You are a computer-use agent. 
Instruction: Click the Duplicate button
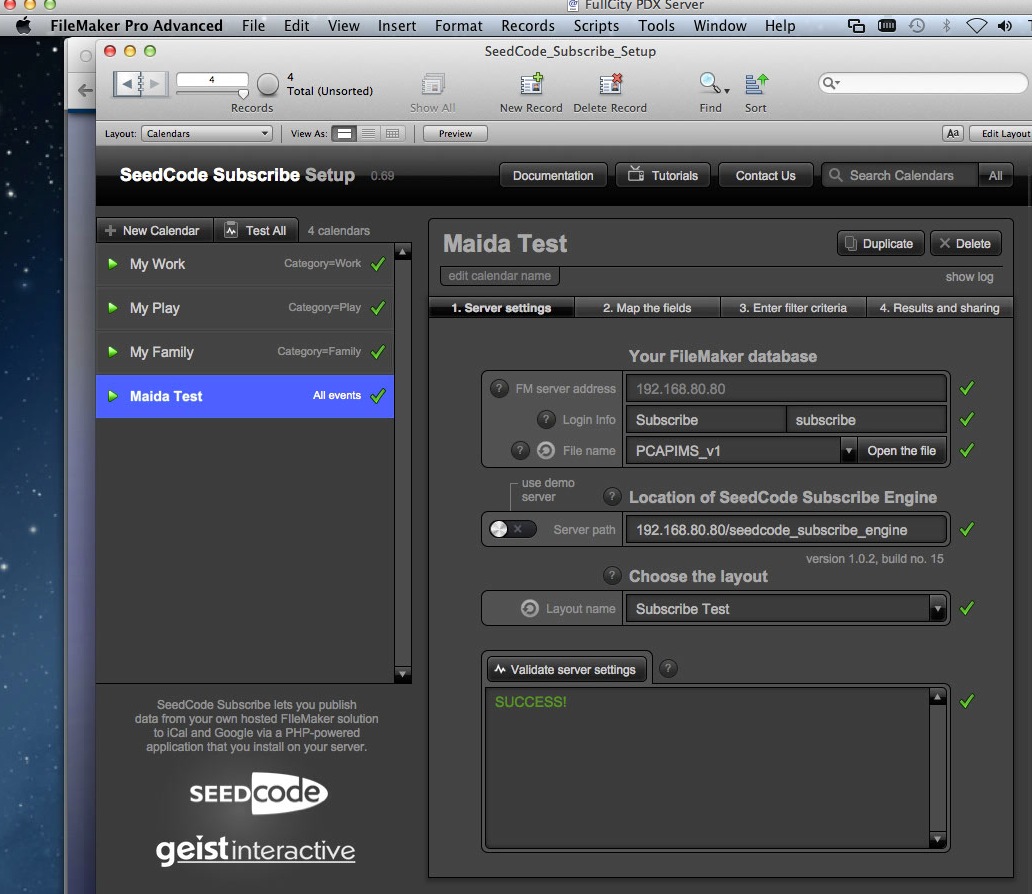[x=881, y=244]
